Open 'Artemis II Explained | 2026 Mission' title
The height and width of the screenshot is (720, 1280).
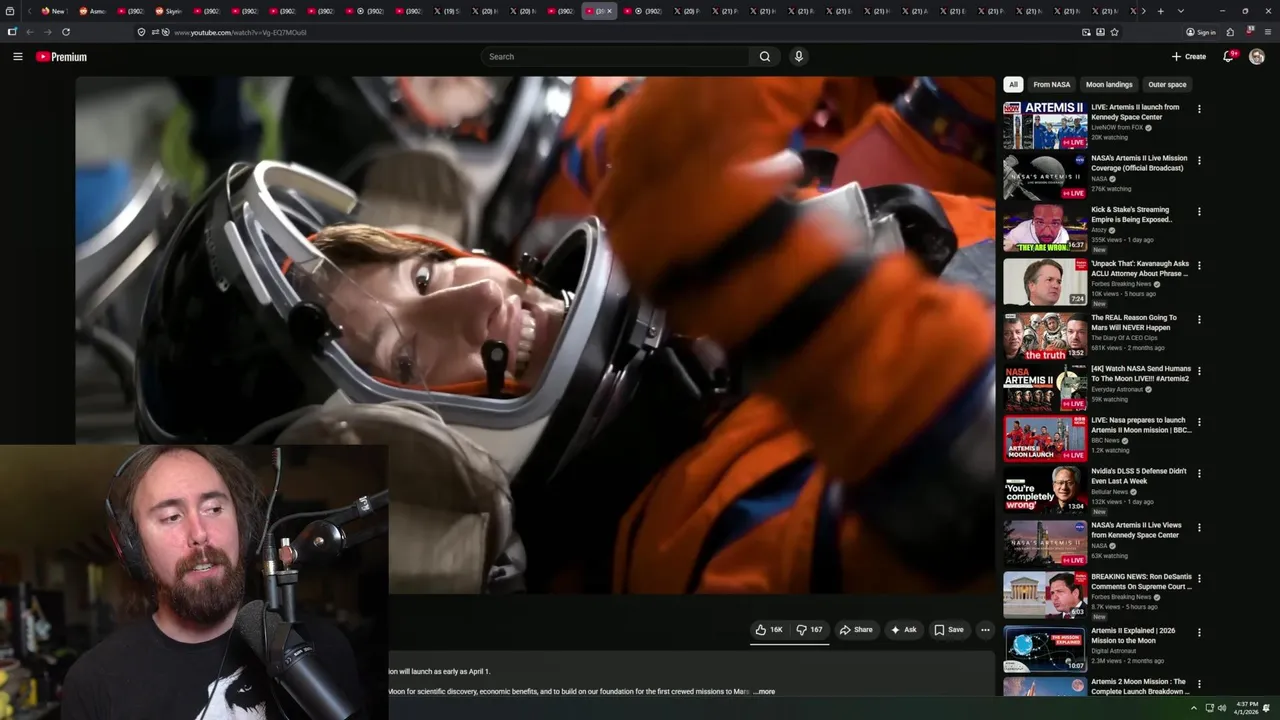point(1133,636)
